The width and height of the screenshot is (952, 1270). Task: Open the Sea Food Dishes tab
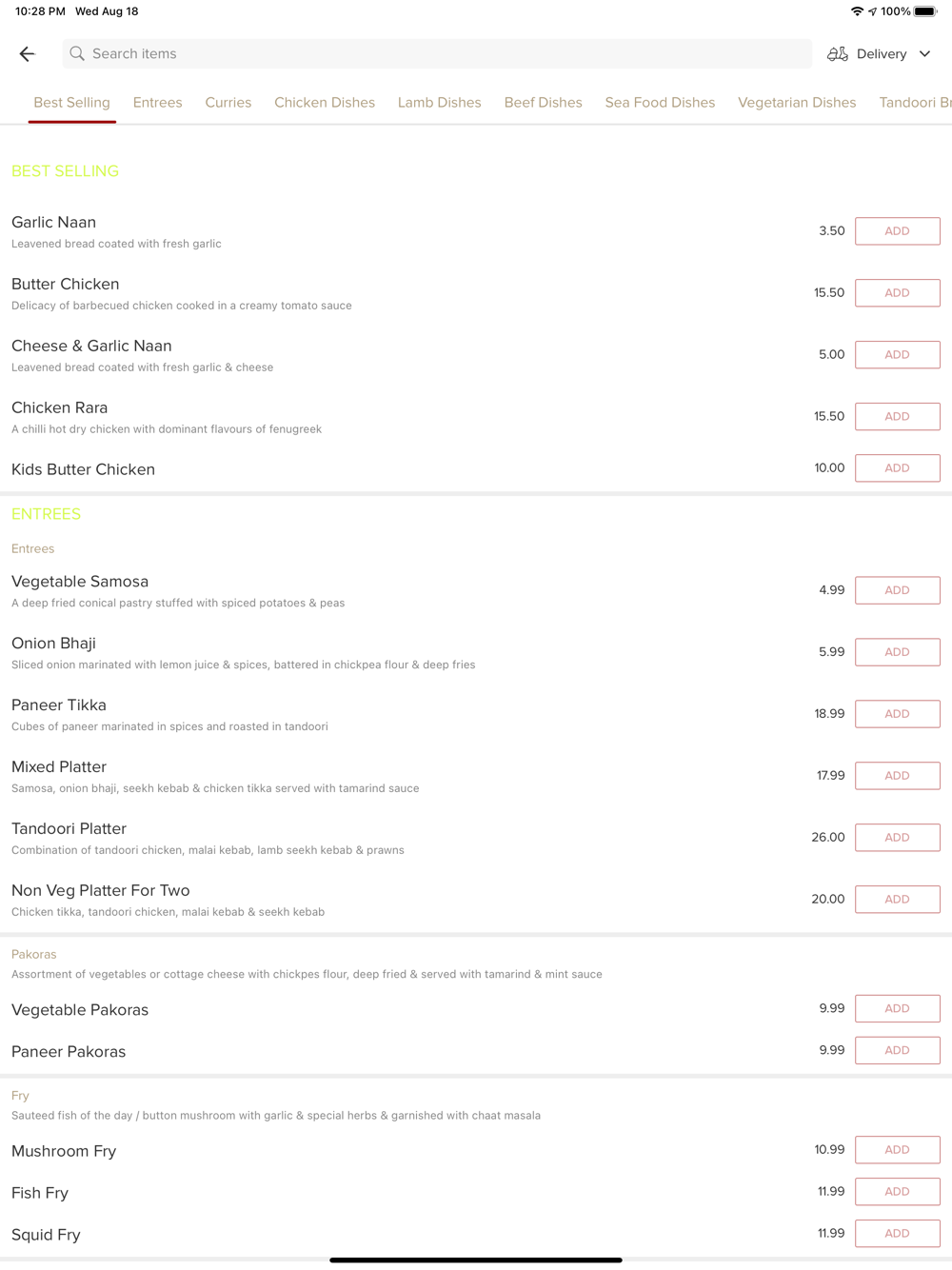(x=660, y=103)
